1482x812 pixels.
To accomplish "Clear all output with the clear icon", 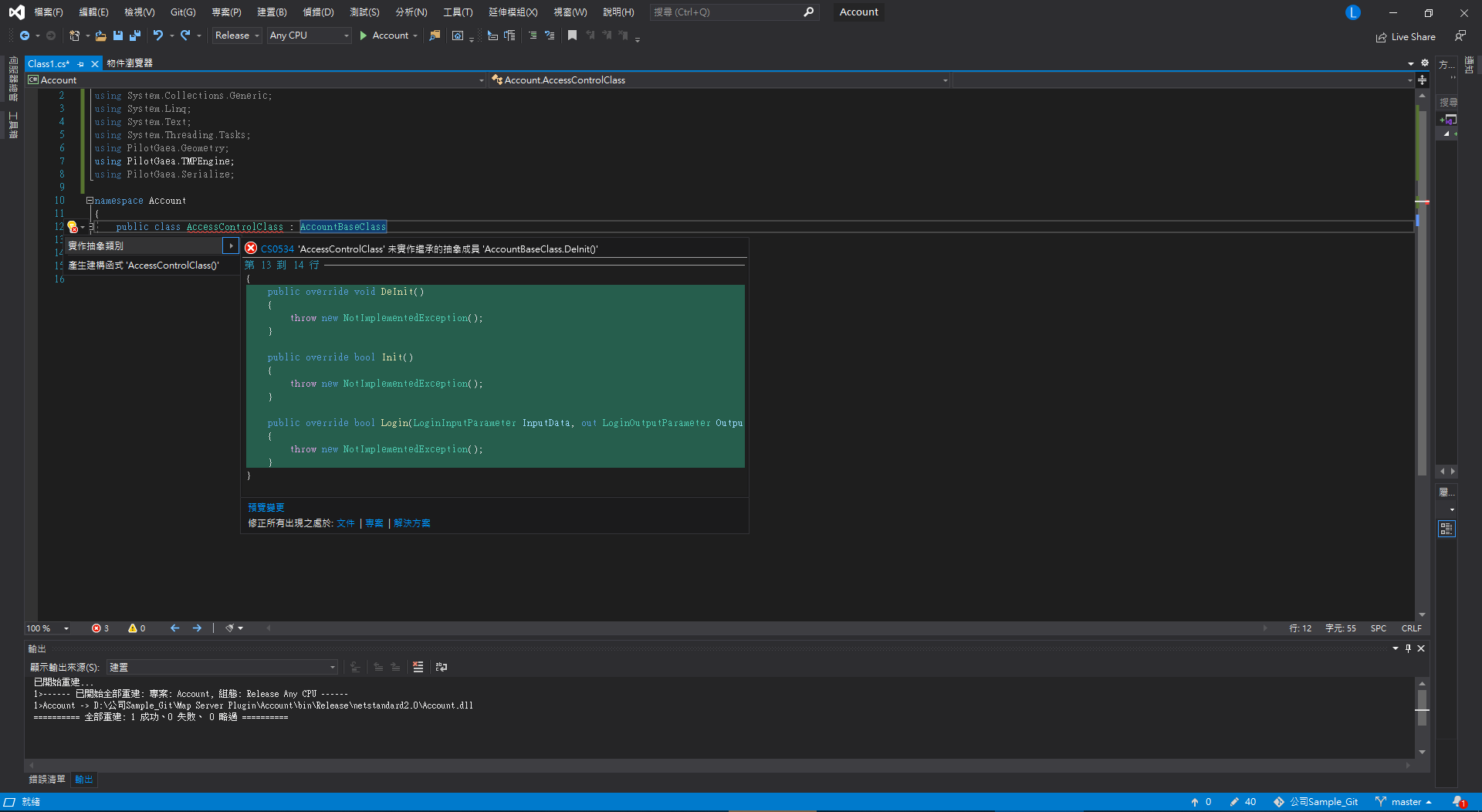I will pyautogui.click(x=418, y=667).
